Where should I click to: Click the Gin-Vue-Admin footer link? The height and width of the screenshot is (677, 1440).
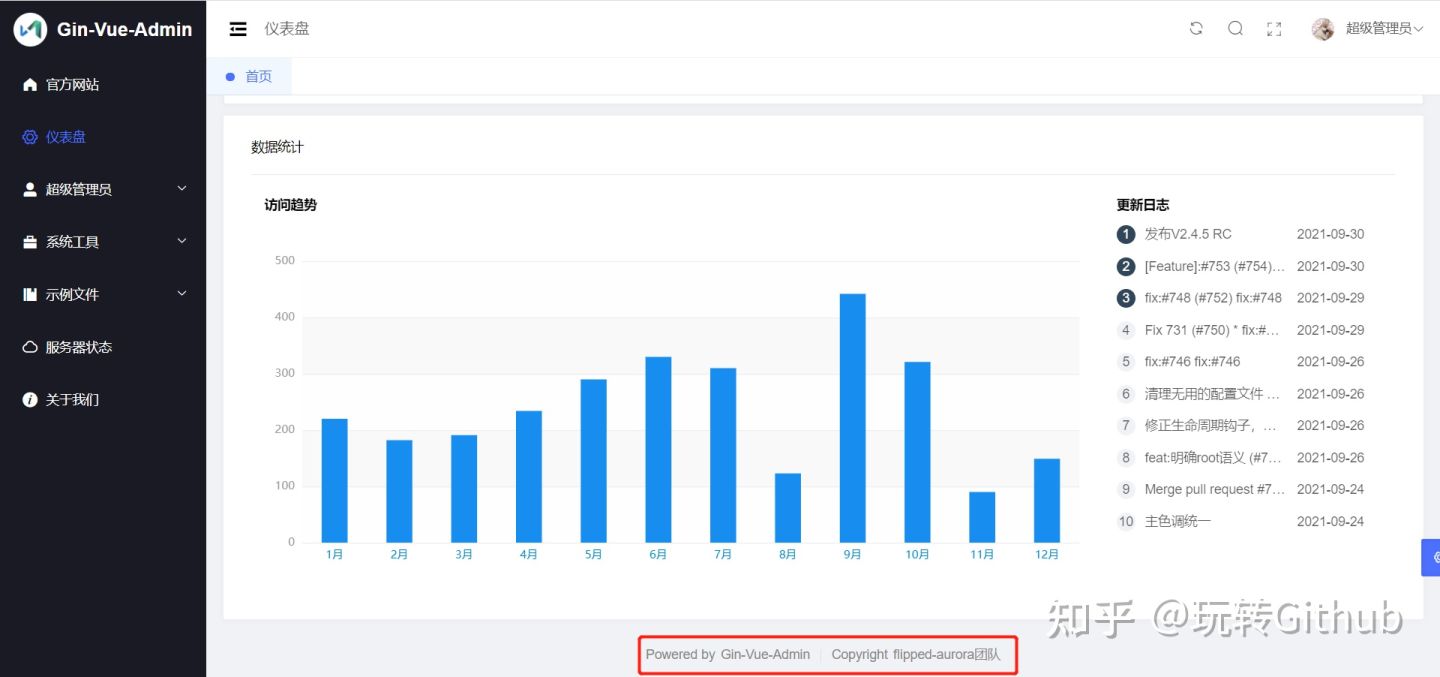(x=765, y=654)
